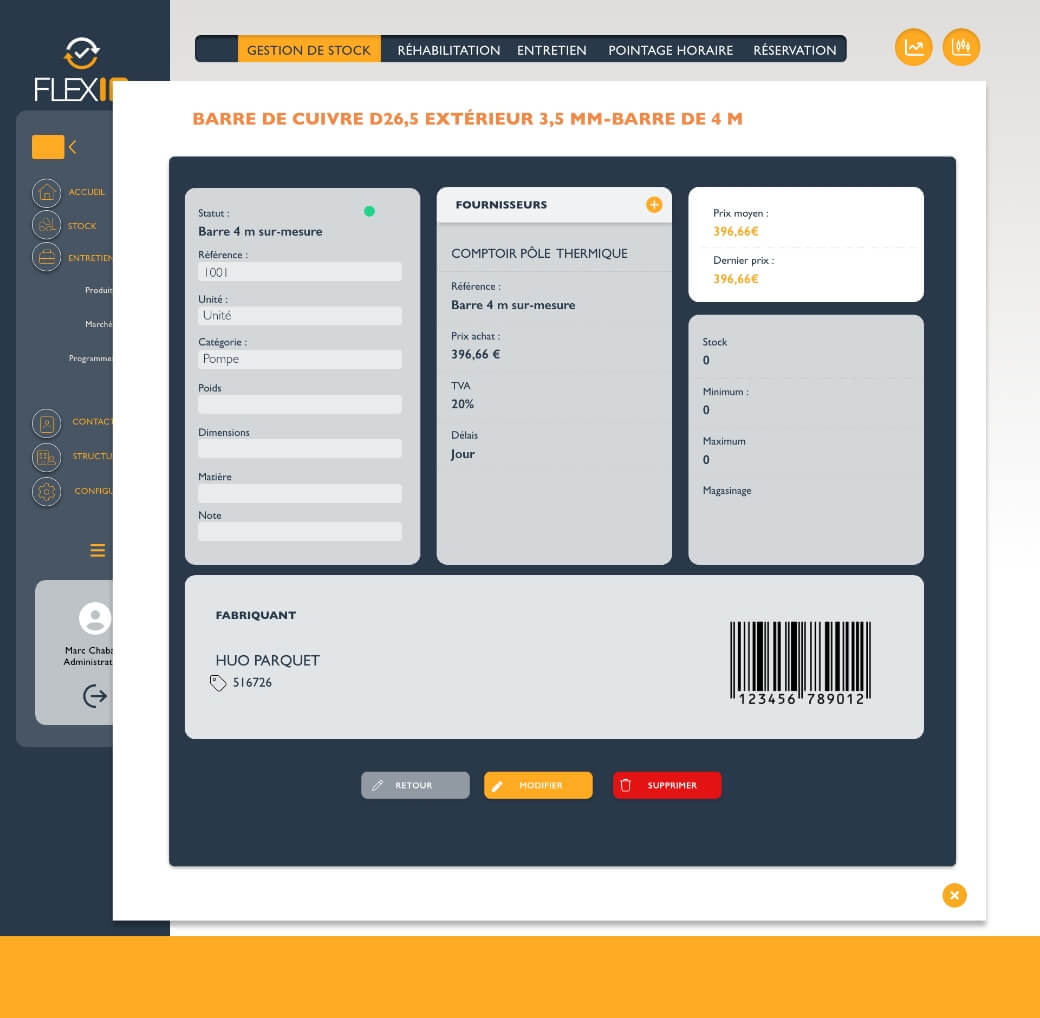Collapse the sidebar with the chevron arrow
This screenshot has width=1040, height=1018.
pyautogui.click(x=73, y=147)
